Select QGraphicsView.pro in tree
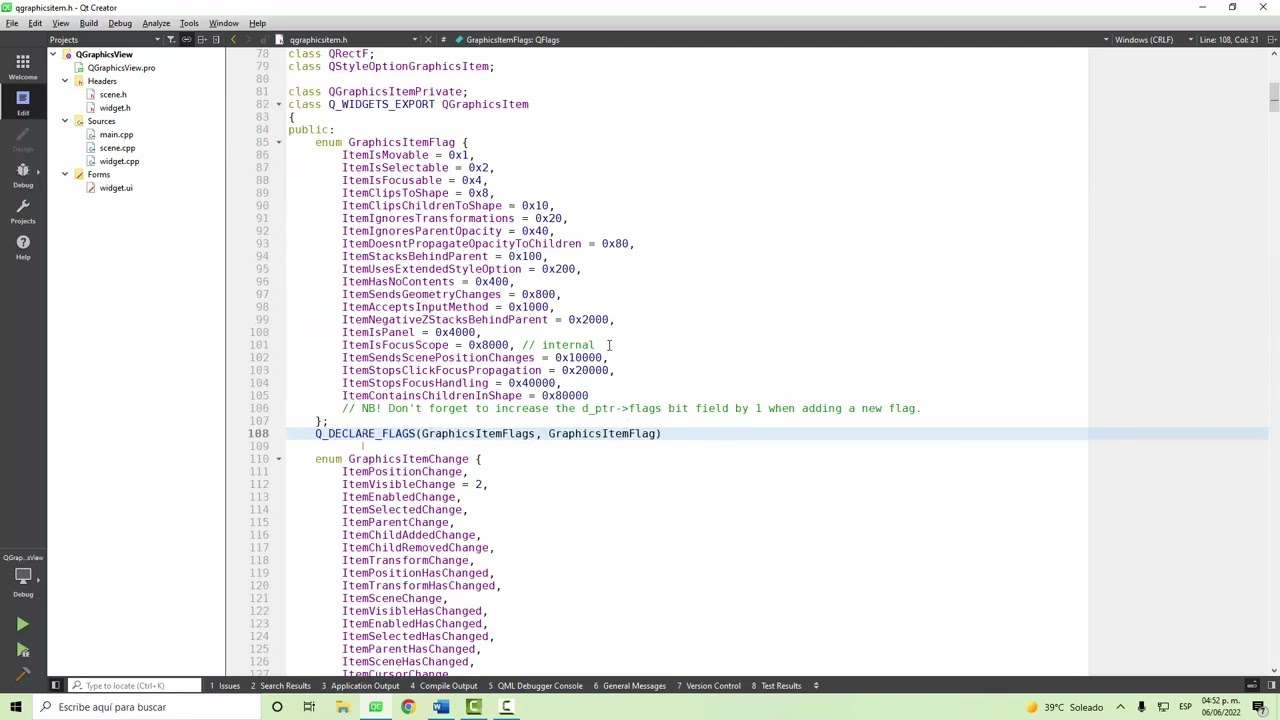Screen dimensions: 1280x720 coord(121,68)
